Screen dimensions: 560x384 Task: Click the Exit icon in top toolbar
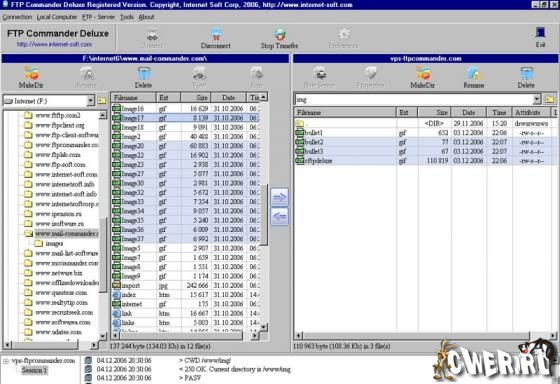pyautogui.click(x=540, y=34)
